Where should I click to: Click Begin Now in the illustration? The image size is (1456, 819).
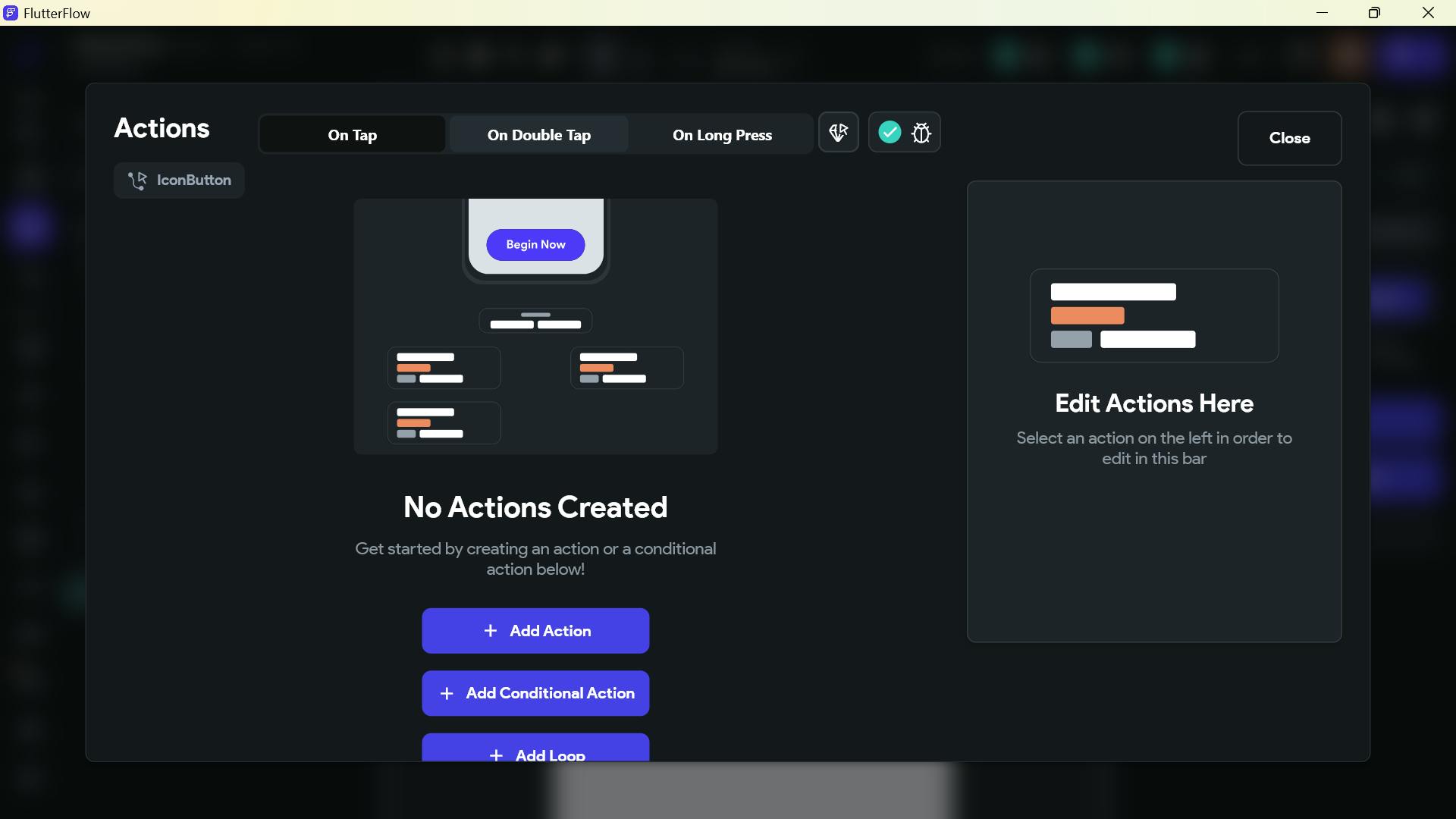click(x=535, y=245)
